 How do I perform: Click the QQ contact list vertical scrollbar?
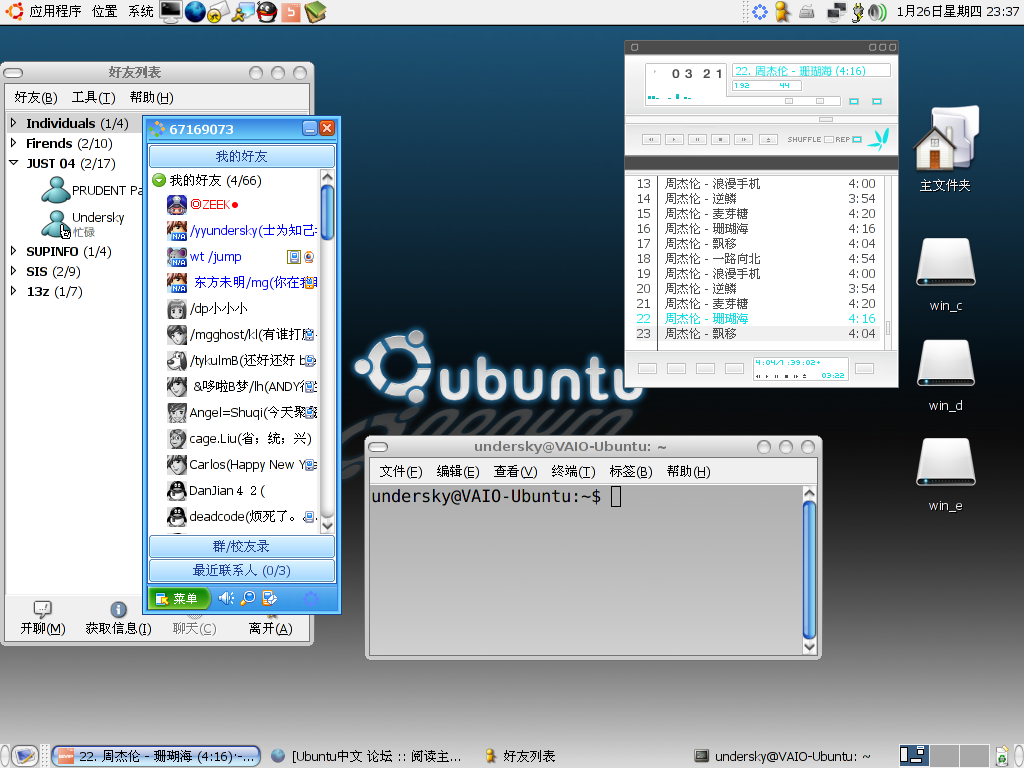(x=328, y=351)
